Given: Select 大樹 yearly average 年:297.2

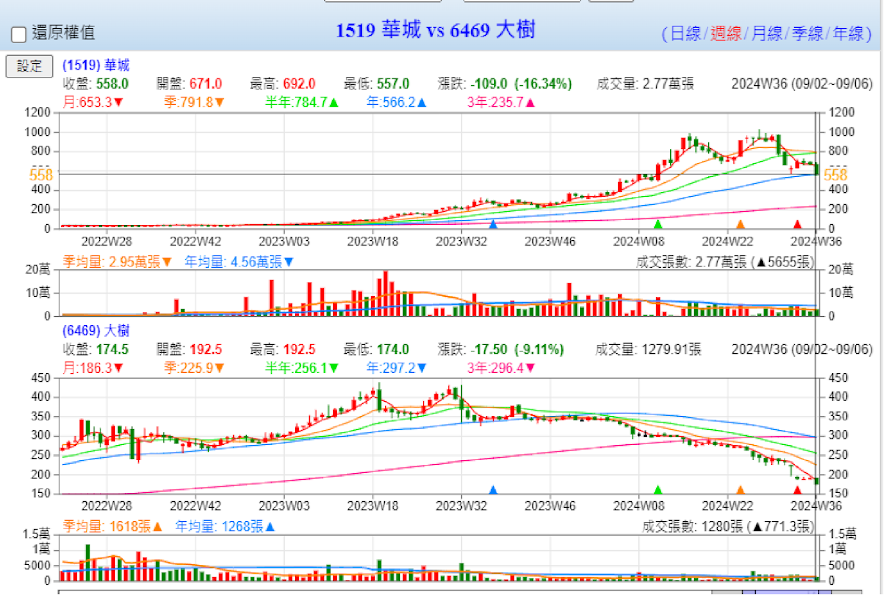Looking at the screenshot, I should [396, 368].
